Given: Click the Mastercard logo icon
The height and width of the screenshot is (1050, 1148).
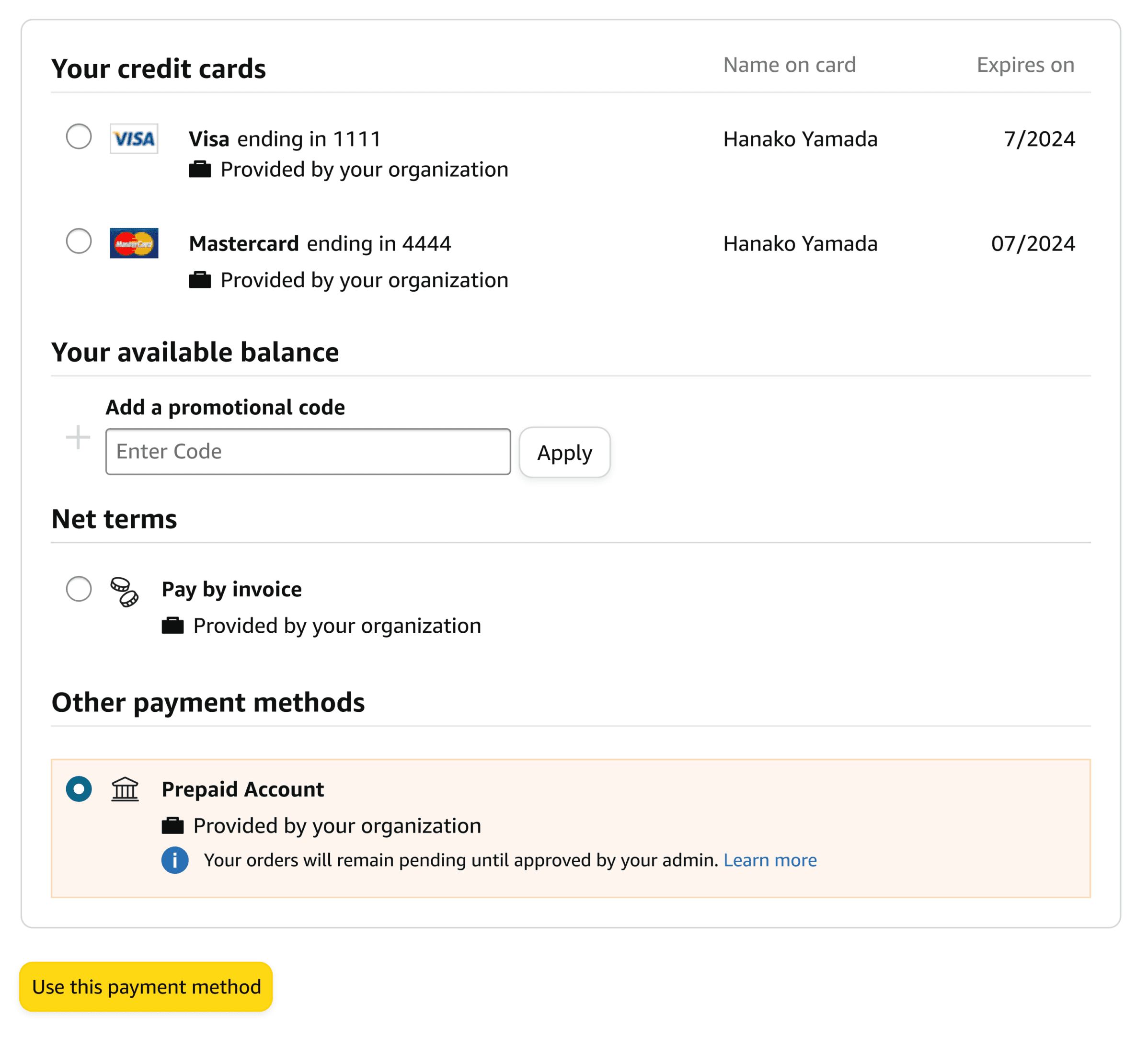Looking at the screenshot, I should [x=134, y=243].
